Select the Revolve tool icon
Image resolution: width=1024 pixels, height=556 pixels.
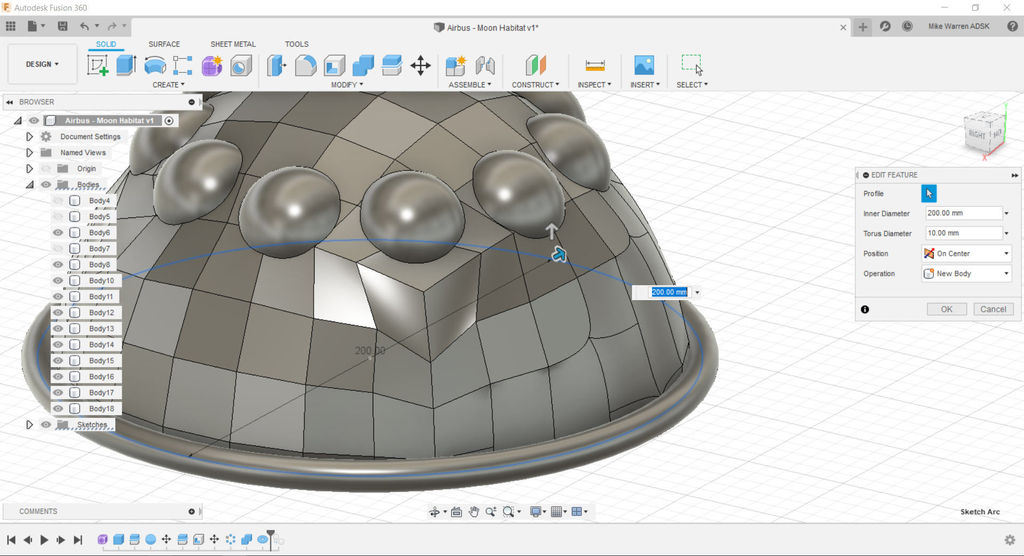point(155,65)
